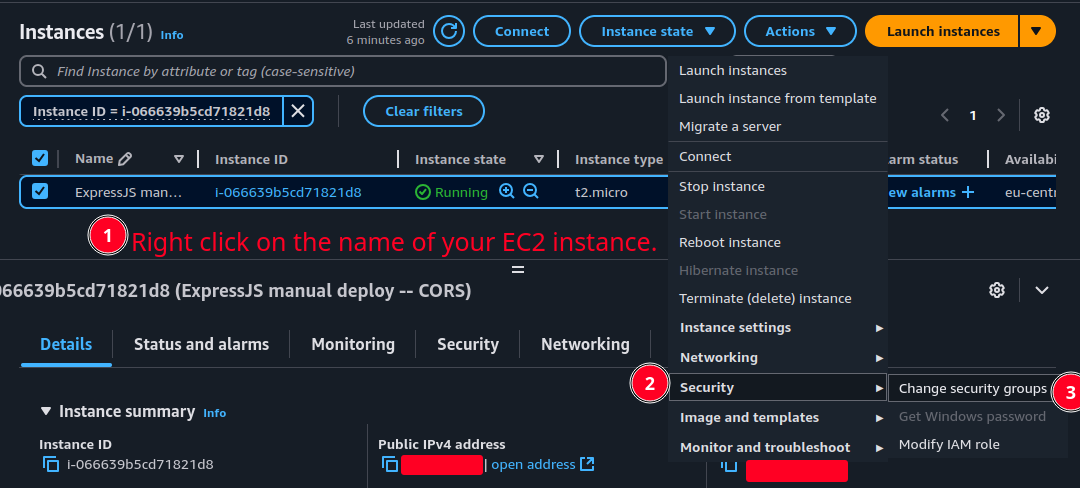Screen dimensions: 1080x488
Task: Click the pencil edit icon beside Name
Action: 125,159
